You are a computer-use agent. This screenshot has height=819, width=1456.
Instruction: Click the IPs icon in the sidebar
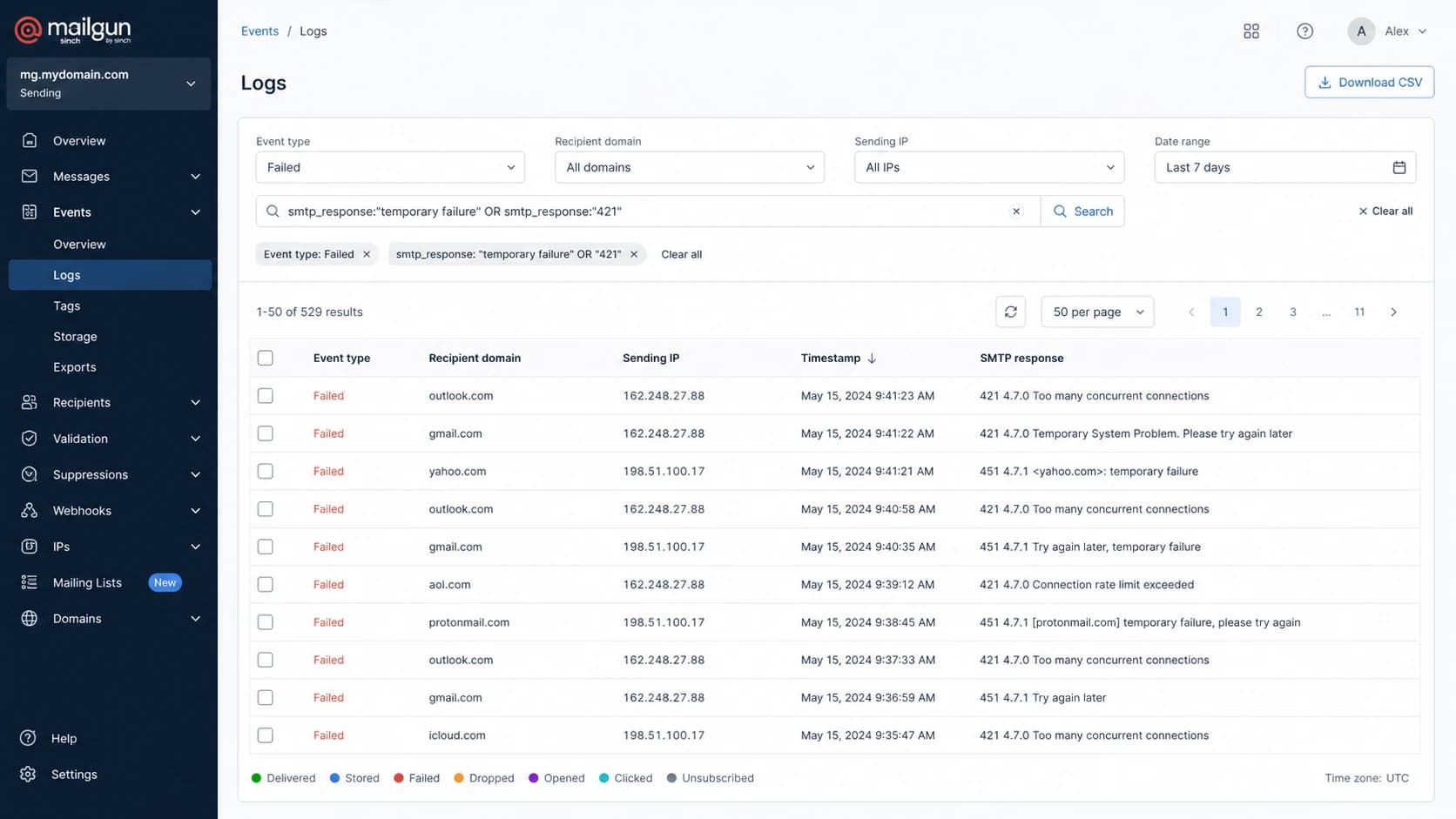(30, 547)
